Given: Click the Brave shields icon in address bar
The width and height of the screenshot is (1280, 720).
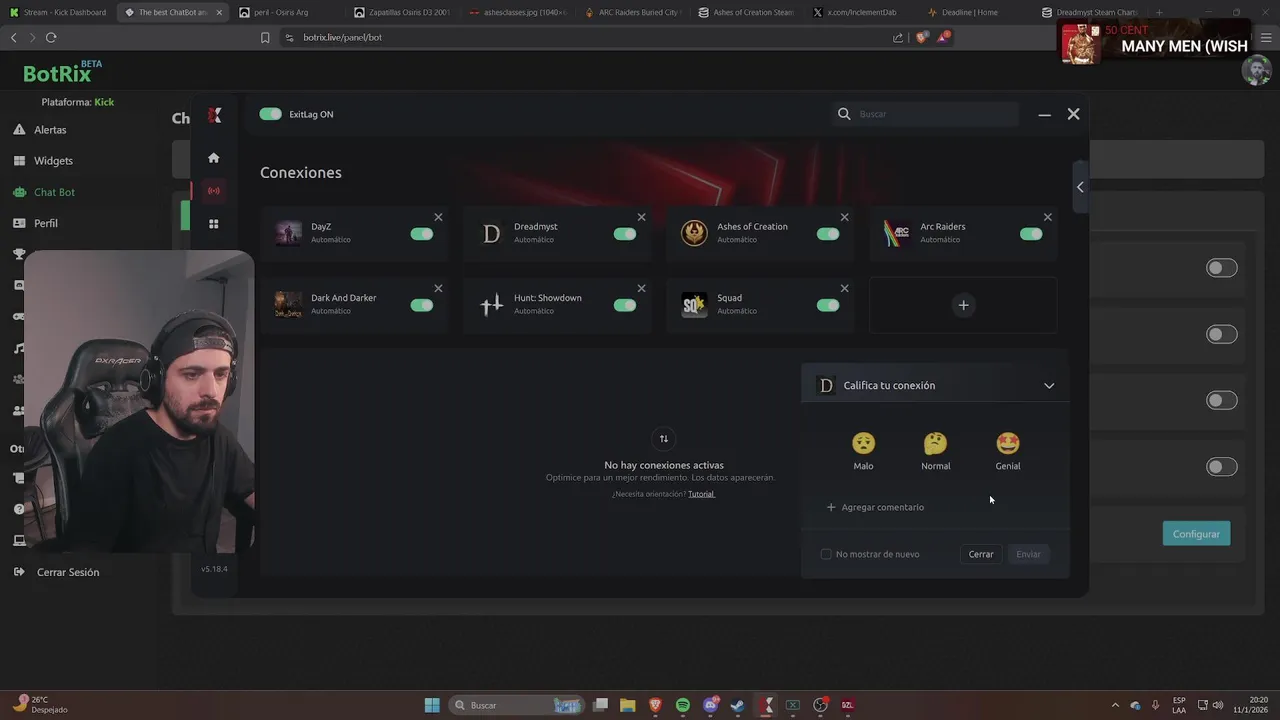Looking at the screenshot, I should pyautogui.click(x=922, y=37).
